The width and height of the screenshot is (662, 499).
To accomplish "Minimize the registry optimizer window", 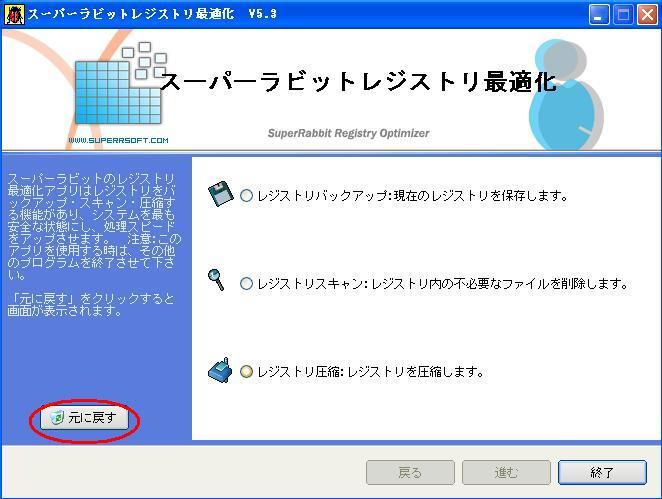I will coord(598,15).
